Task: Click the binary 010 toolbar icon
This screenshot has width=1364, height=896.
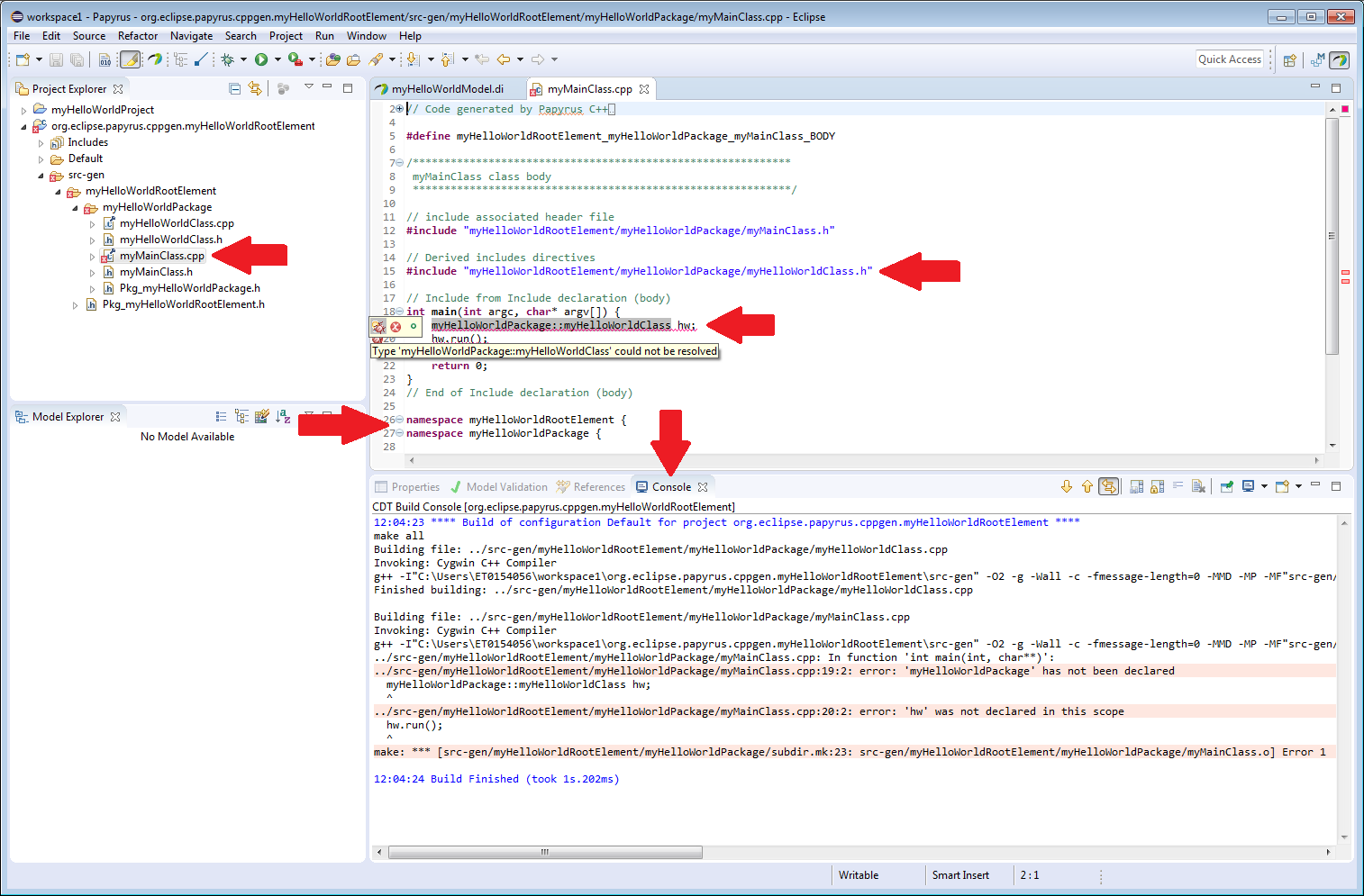Action: click(x=105, y=59)
